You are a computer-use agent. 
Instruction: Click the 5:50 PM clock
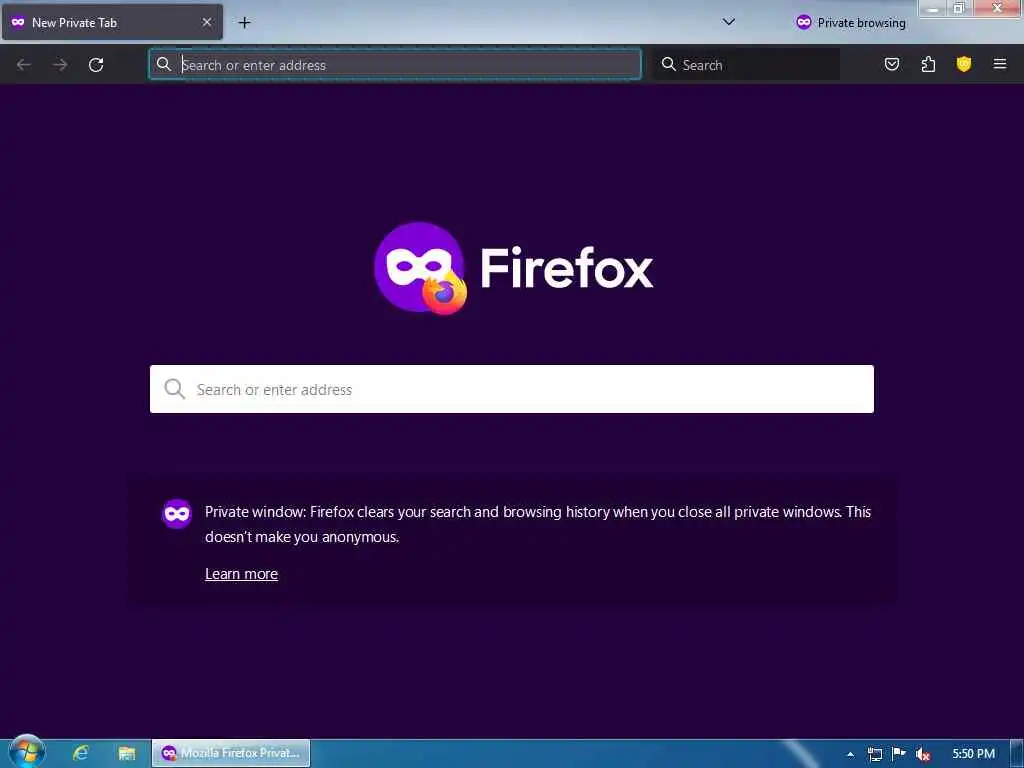974,754
